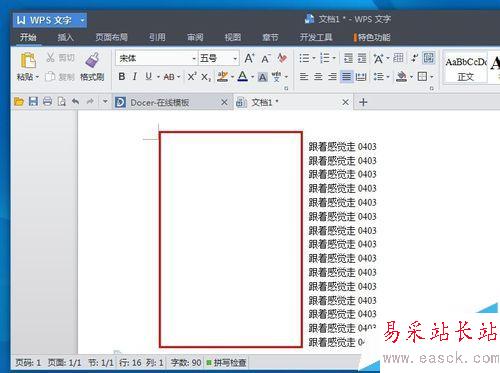Pick text highlight color

point(222,77)
